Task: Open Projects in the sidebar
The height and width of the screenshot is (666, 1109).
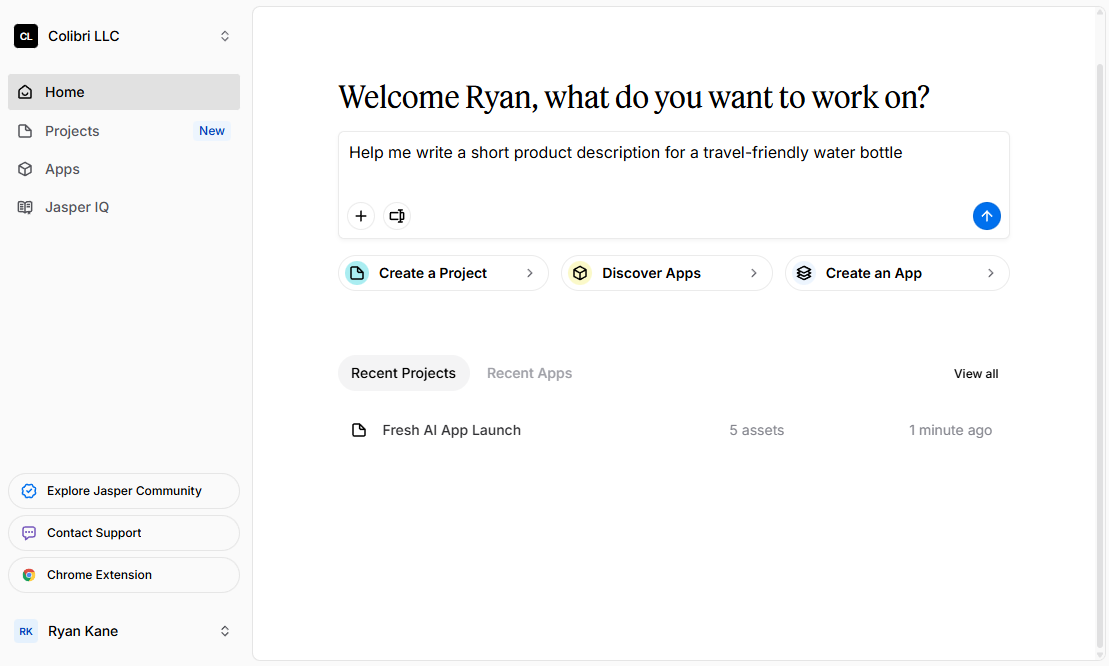Action: [124, 131]
